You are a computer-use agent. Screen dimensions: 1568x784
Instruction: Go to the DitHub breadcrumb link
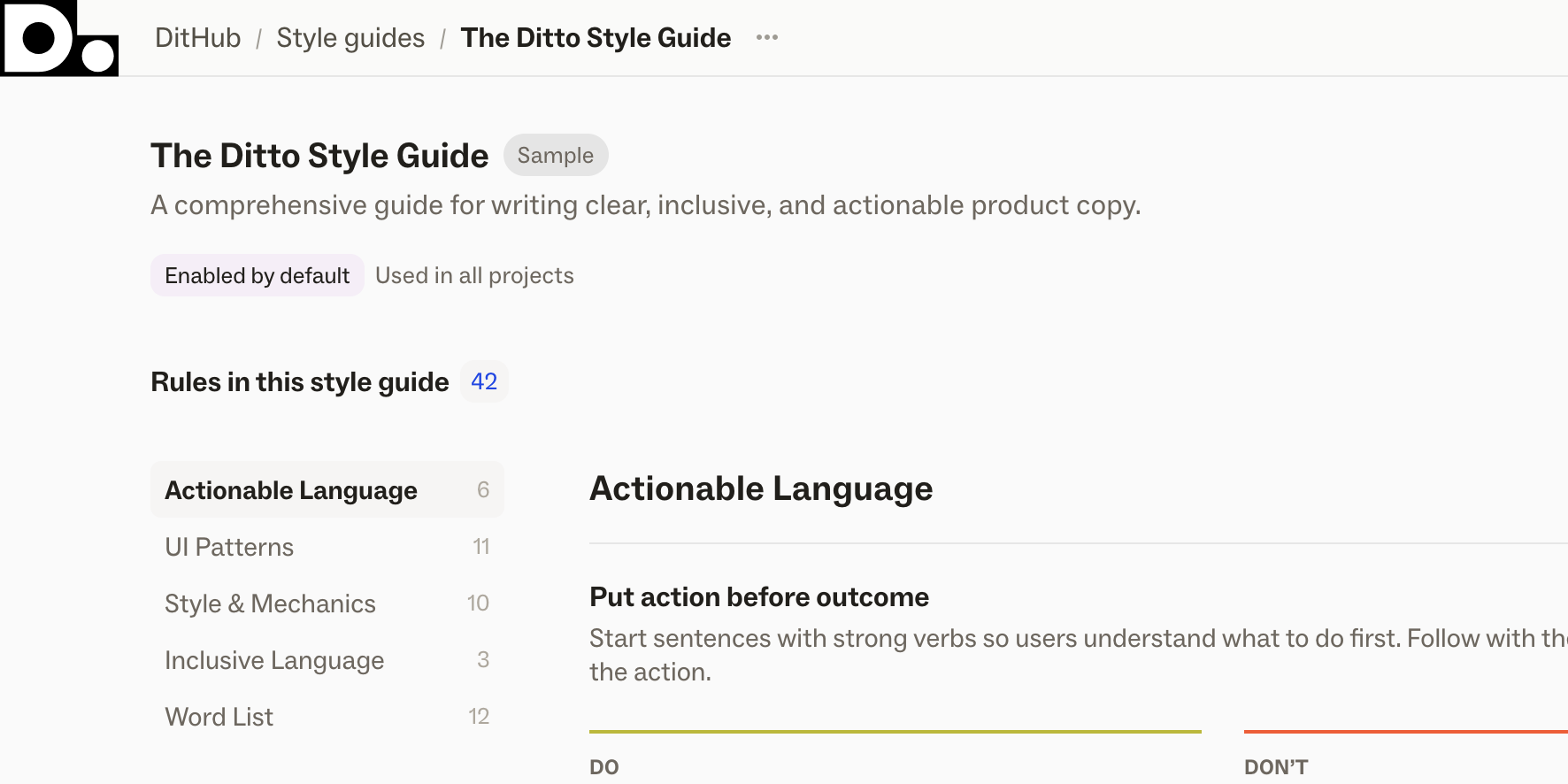(x=197, y=38)
